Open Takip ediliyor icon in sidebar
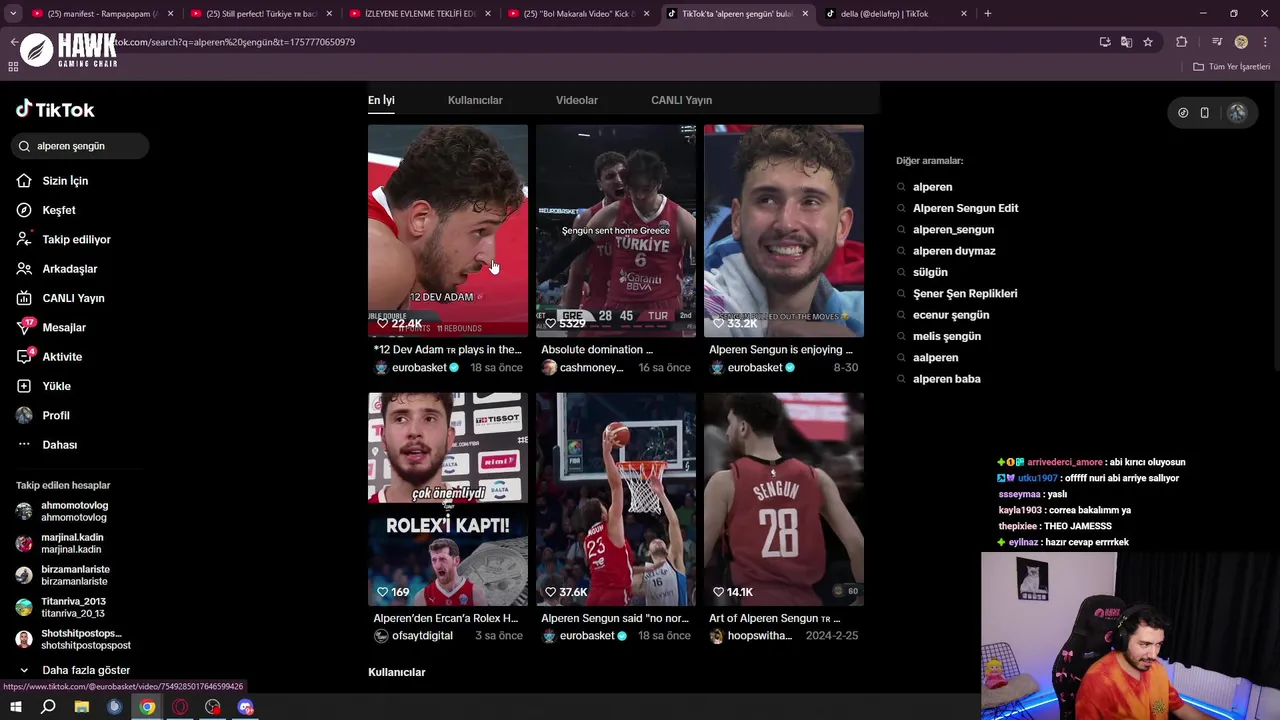Viewport: 1280px width, 720px height. coord(24,239)
